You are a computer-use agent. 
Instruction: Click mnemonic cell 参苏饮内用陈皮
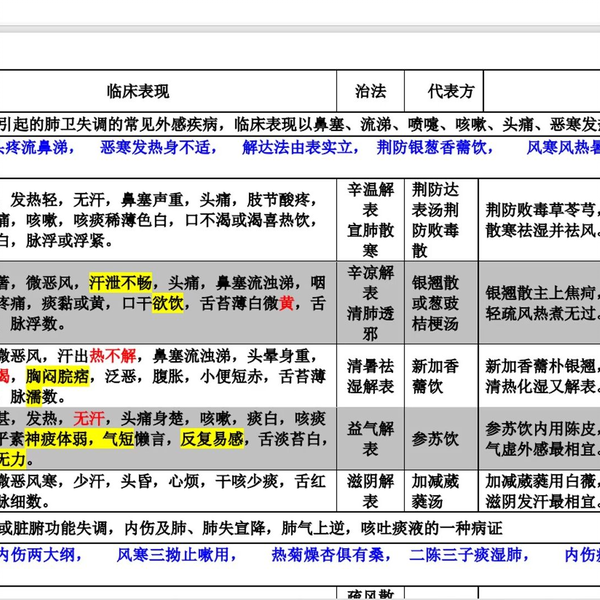539,439
